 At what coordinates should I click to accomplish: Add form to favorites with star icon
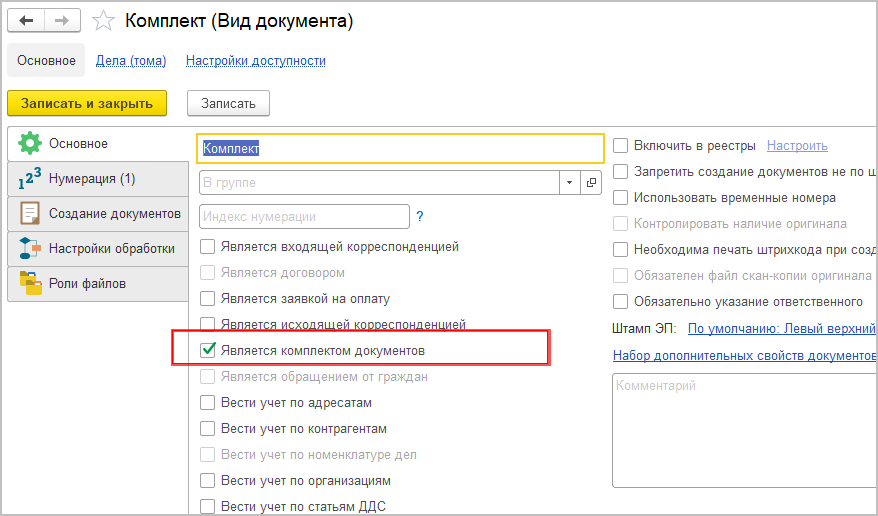(102, 21)
